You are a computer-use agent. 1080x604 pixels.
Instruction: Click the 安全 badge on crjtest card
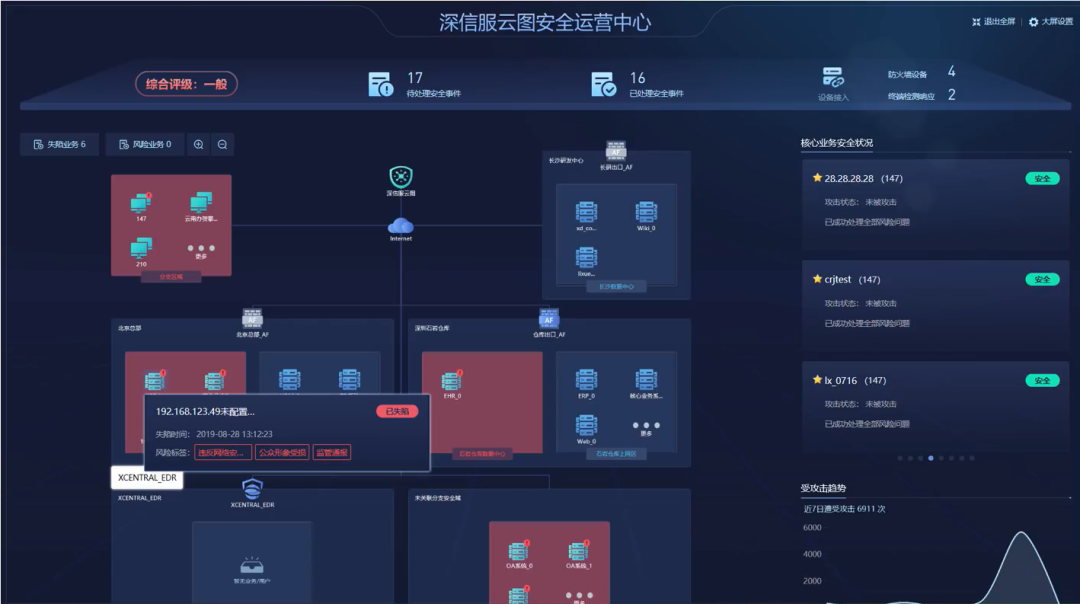coord(1042,280)
